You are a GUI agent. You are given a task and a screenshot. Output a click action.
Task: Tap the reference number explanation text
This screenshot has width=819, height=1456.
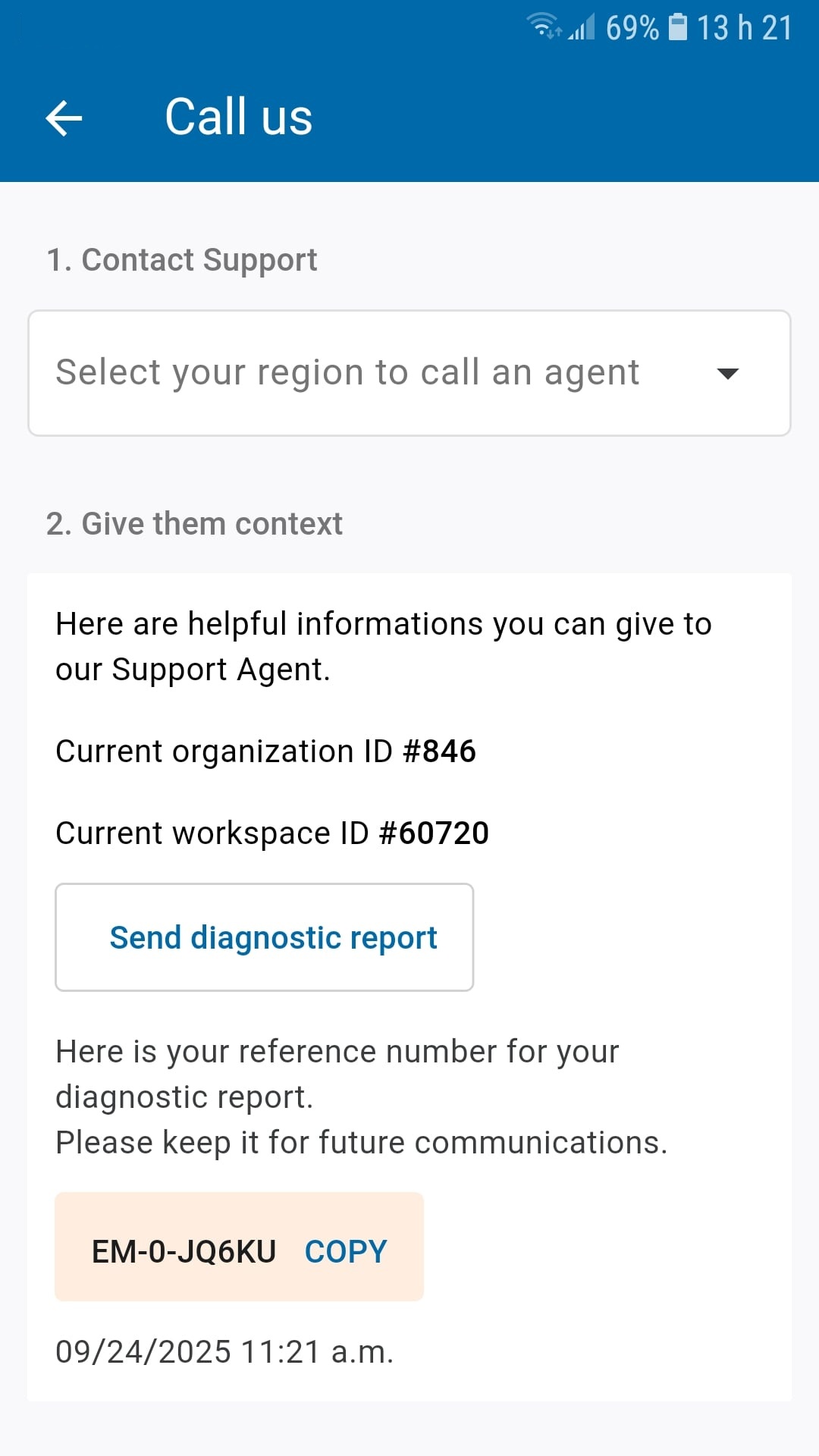tap(337, 1074)
